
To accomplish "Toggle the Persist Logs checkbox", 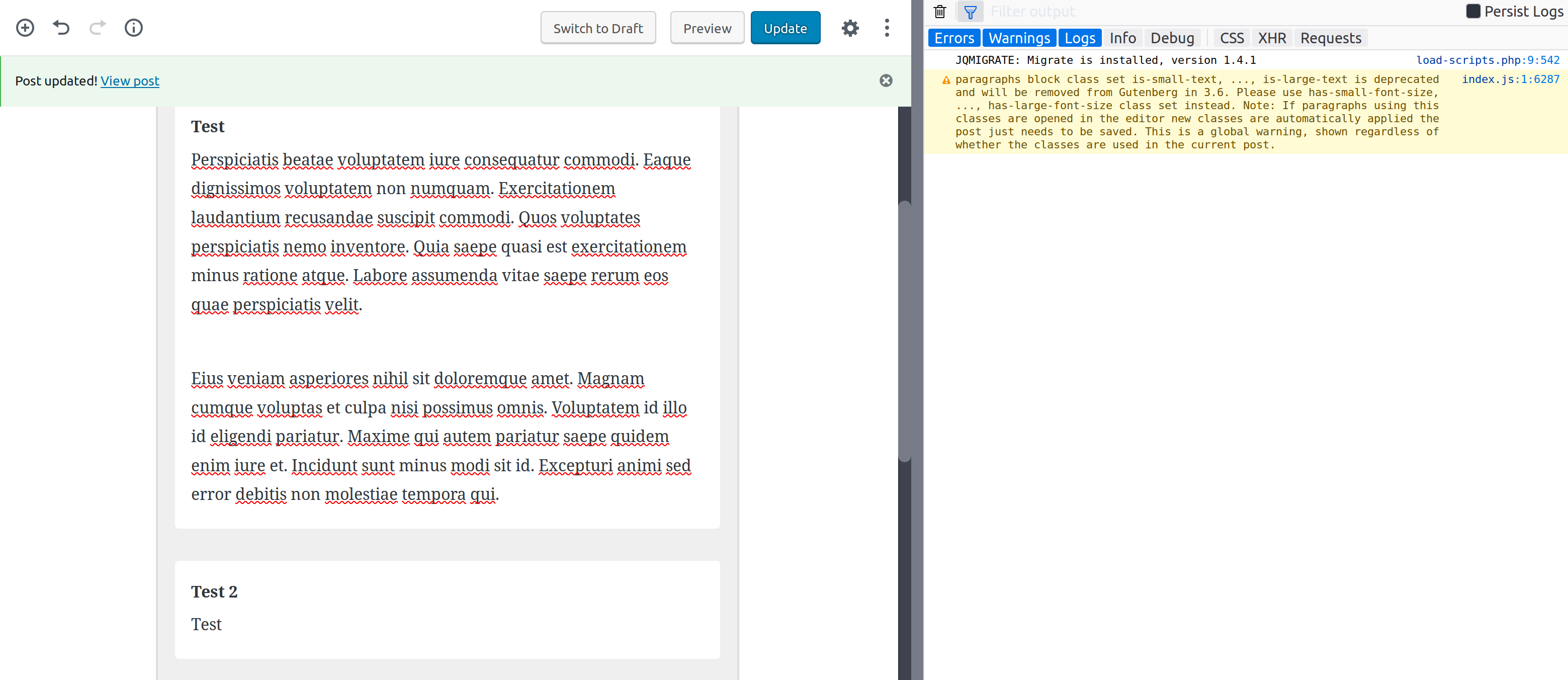I will (1473, 11).
